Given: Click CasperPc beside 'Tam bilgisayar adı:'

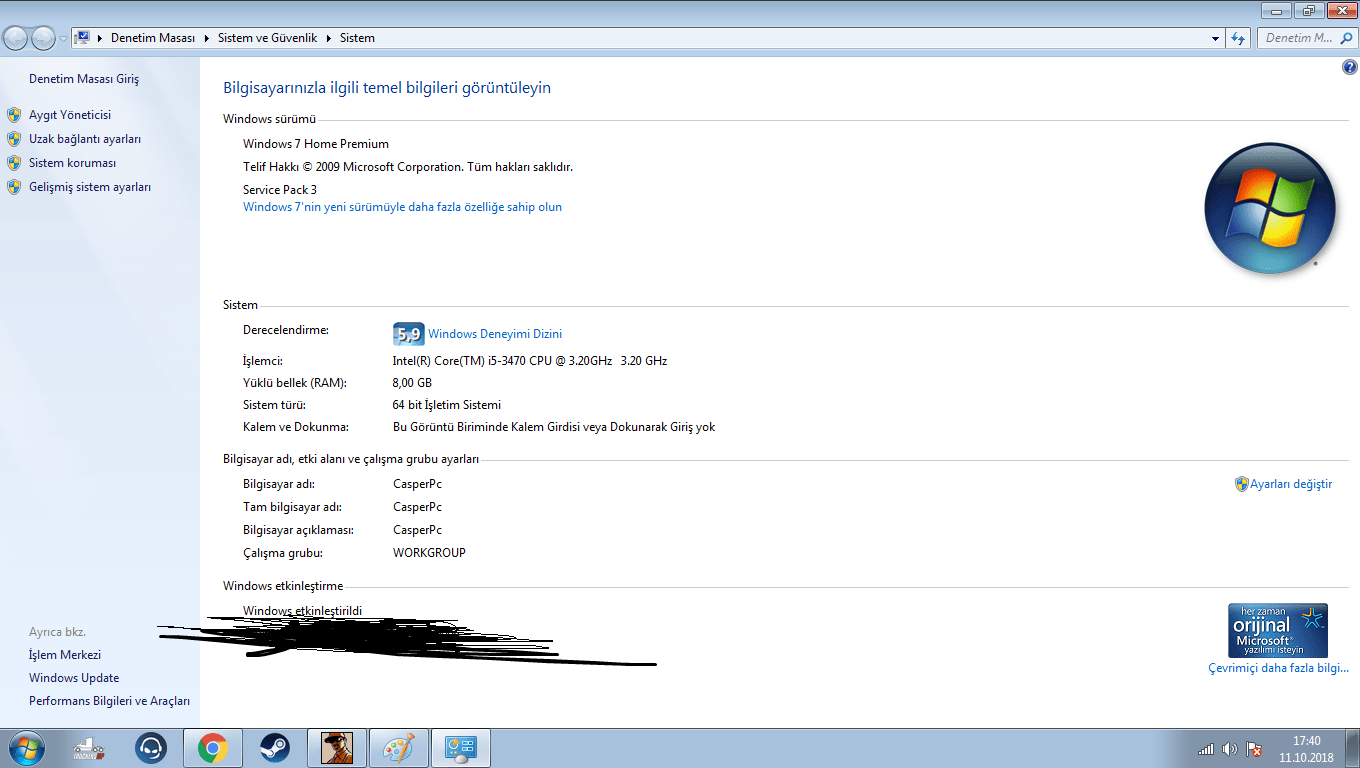Looking at the screenshot, I should pos(417,507).
